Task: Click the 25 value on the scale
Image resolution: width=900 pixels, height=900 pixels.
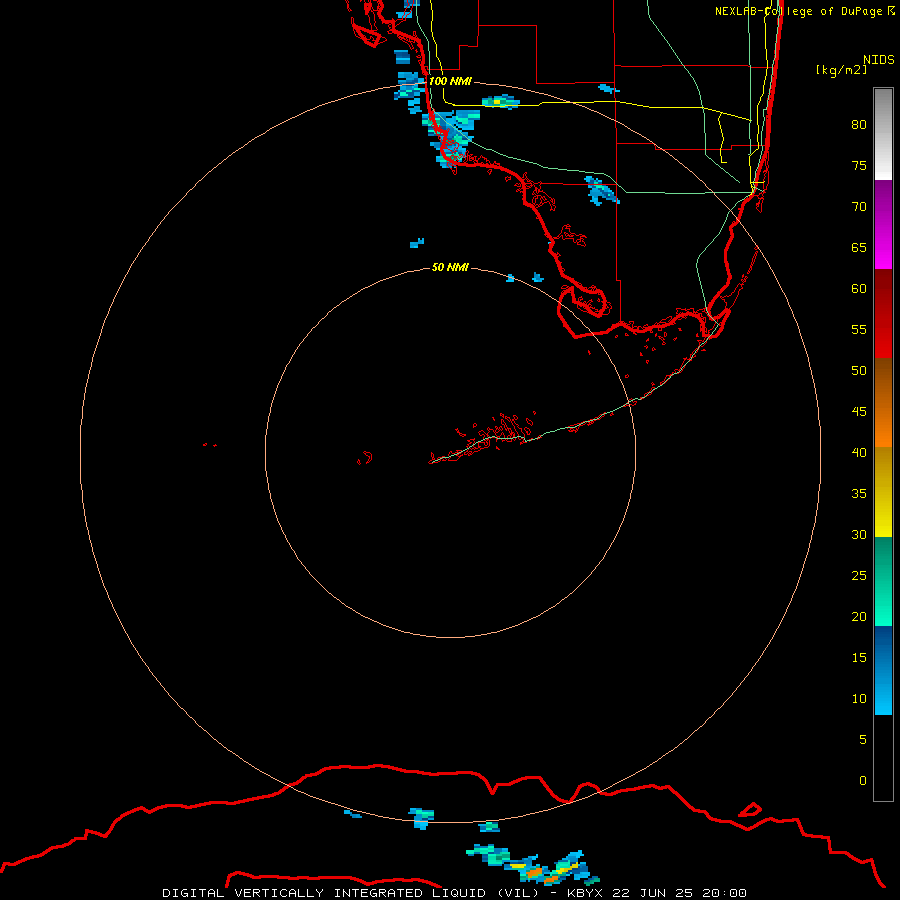Action: (859, 575)
